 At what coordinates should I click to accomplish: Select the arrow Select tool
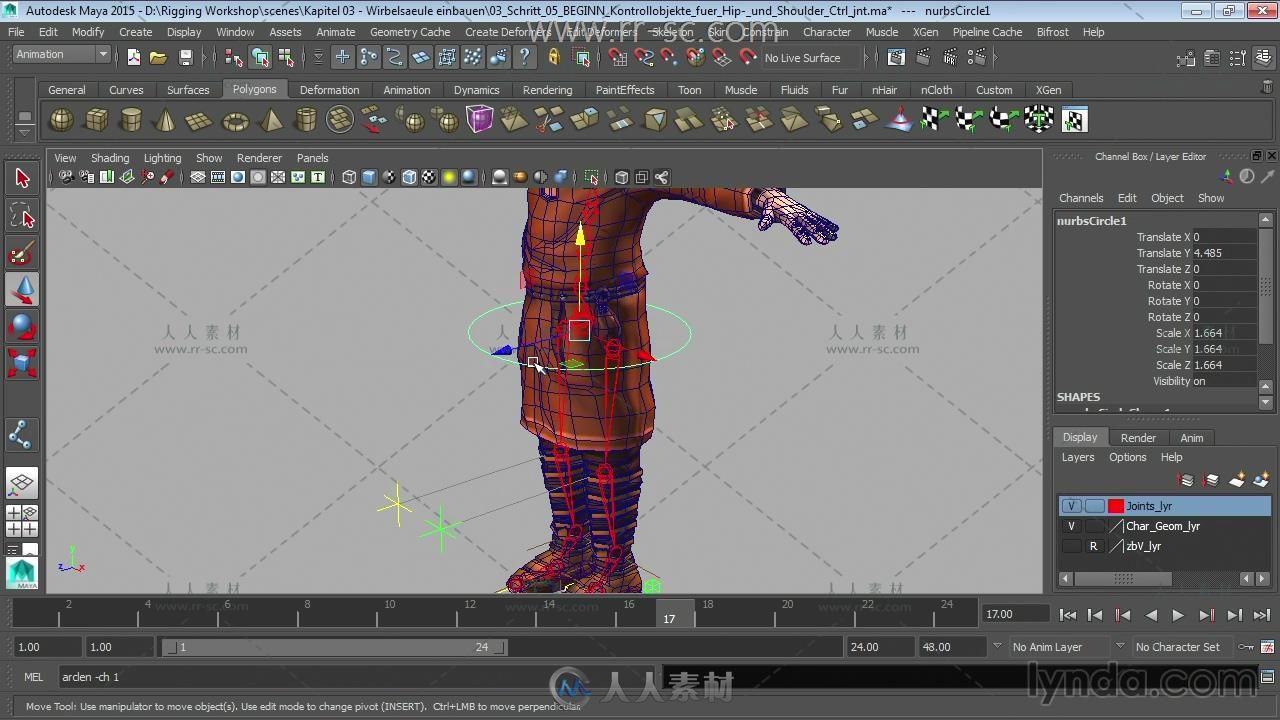click(22, 179)
